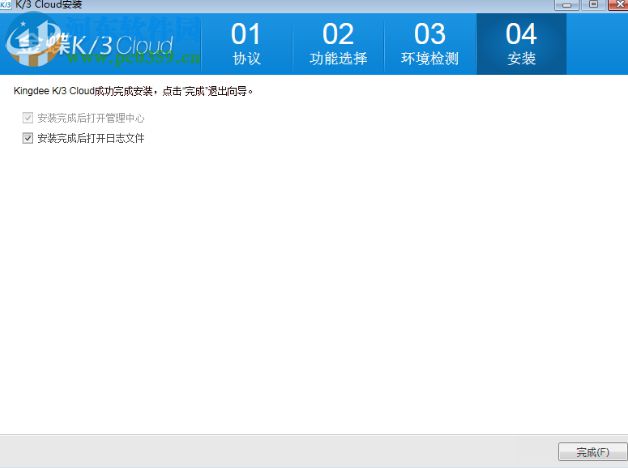Viewport: 628px width, 468px height.
Task: Select step 02 功能选择 tab
Action: point(338,44)
